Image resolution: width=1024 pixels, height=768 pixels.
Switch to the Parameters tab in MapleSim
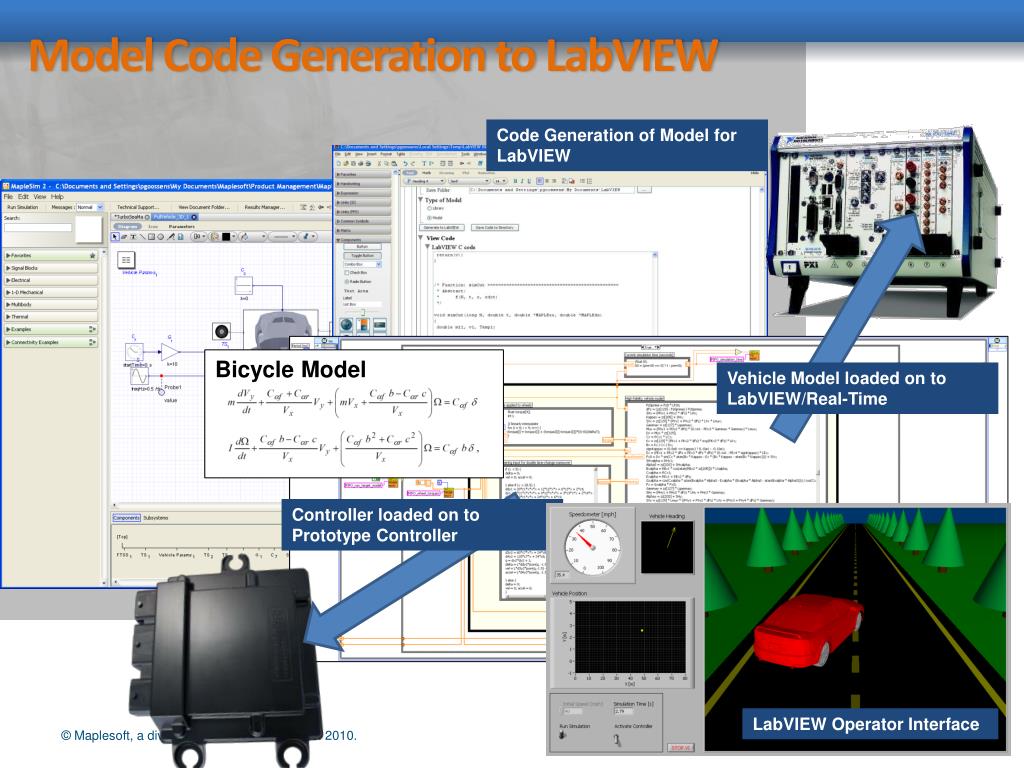pyautogui.click(x=182, y=227)
